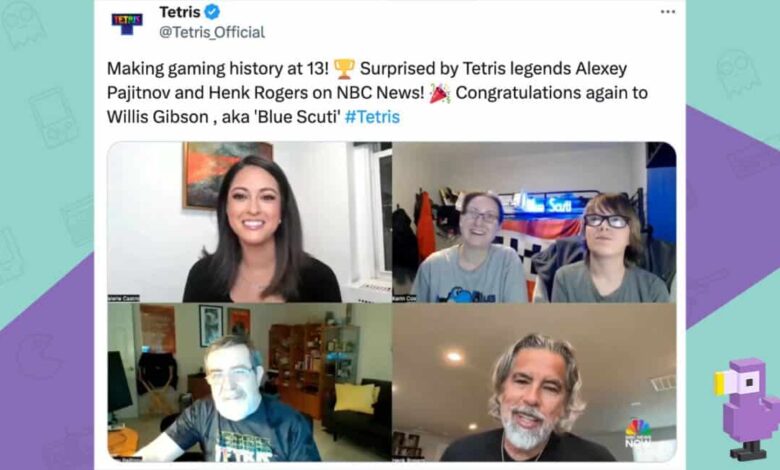Open the bottom-left panel with Tetris shirt
The width and height of the screenshot is (780, 470).
250,382
